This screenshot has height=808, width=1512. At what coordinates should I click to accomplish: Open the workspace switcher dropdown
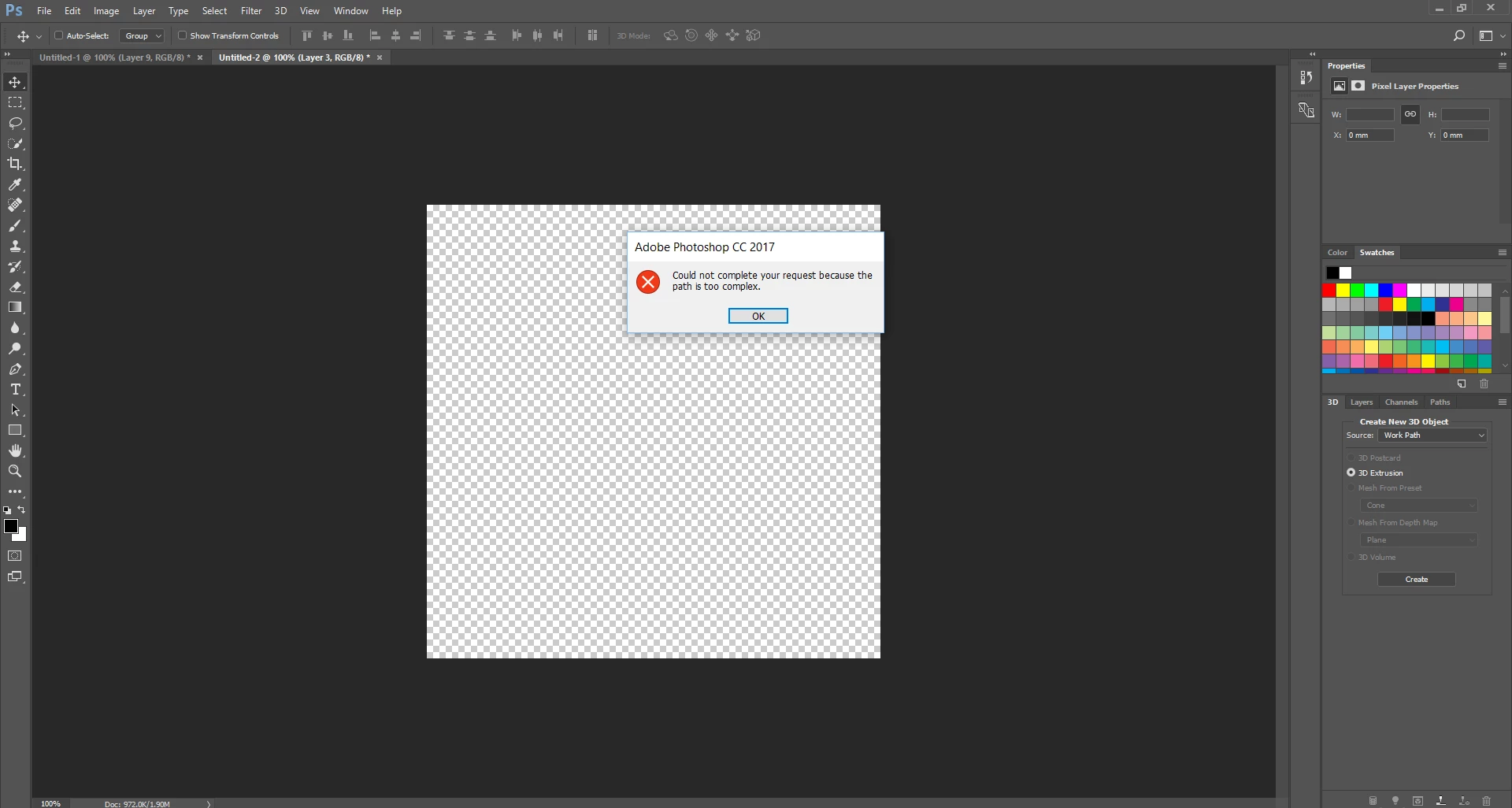click(1492, 35)
